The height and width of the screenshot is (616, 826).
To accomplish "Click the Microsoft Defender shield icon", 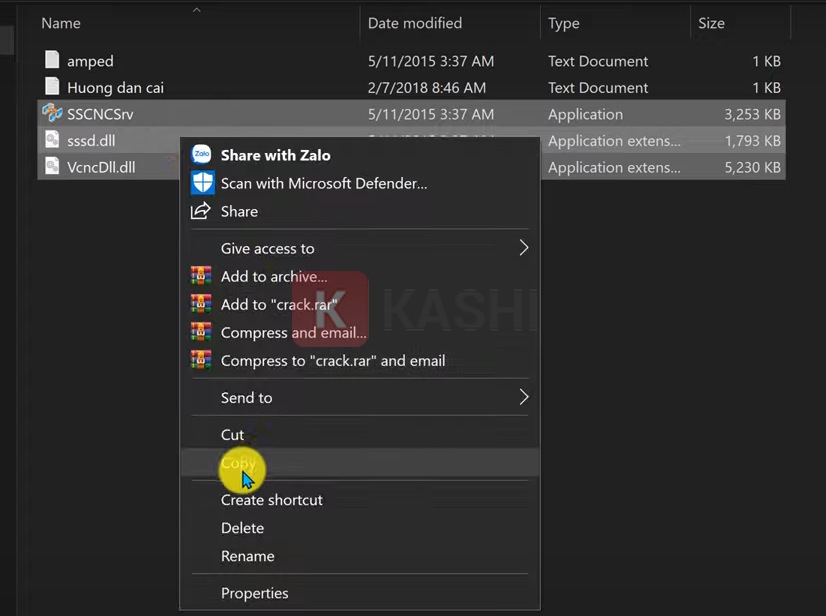I will tap(203, 183).
